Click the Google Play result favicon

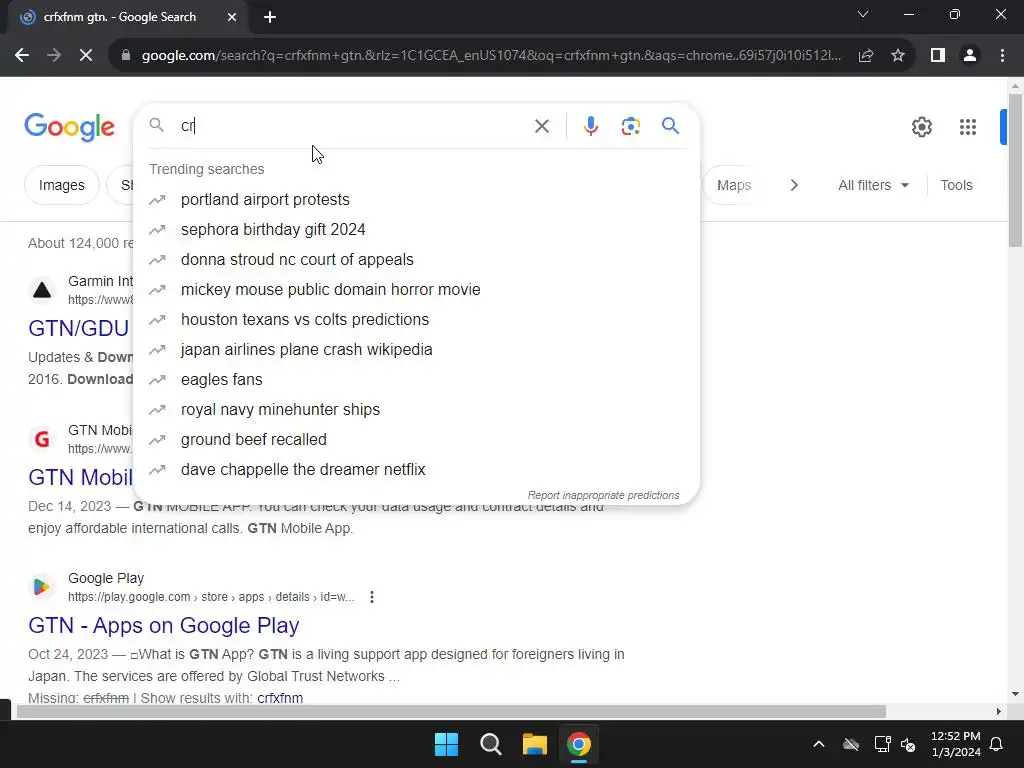tap(42, 587)
